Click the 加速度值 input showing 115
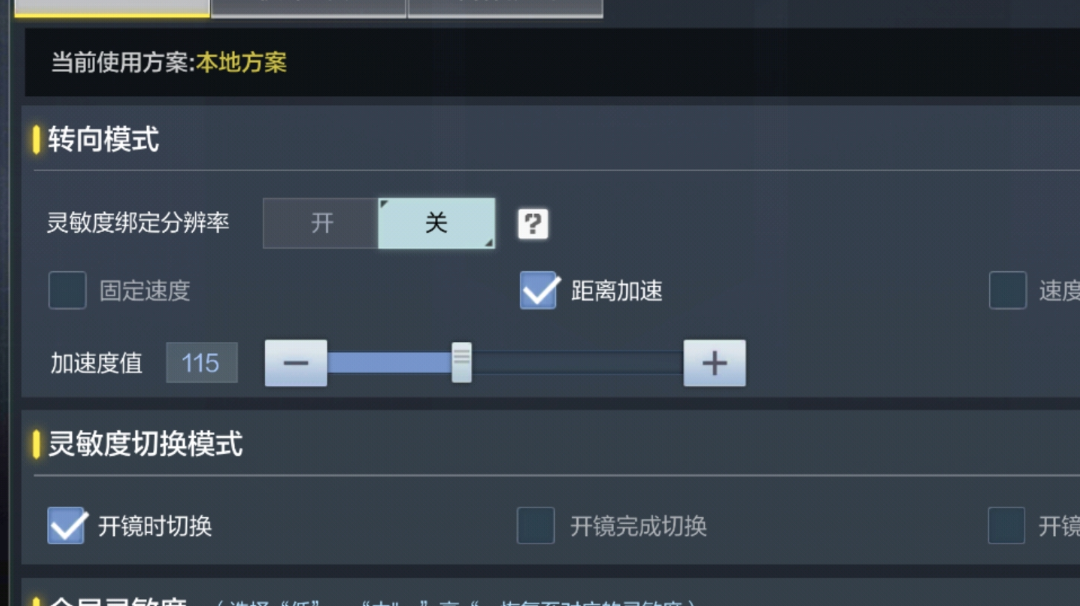Viewport: 1080px width, 606px height. pos(202,363)
